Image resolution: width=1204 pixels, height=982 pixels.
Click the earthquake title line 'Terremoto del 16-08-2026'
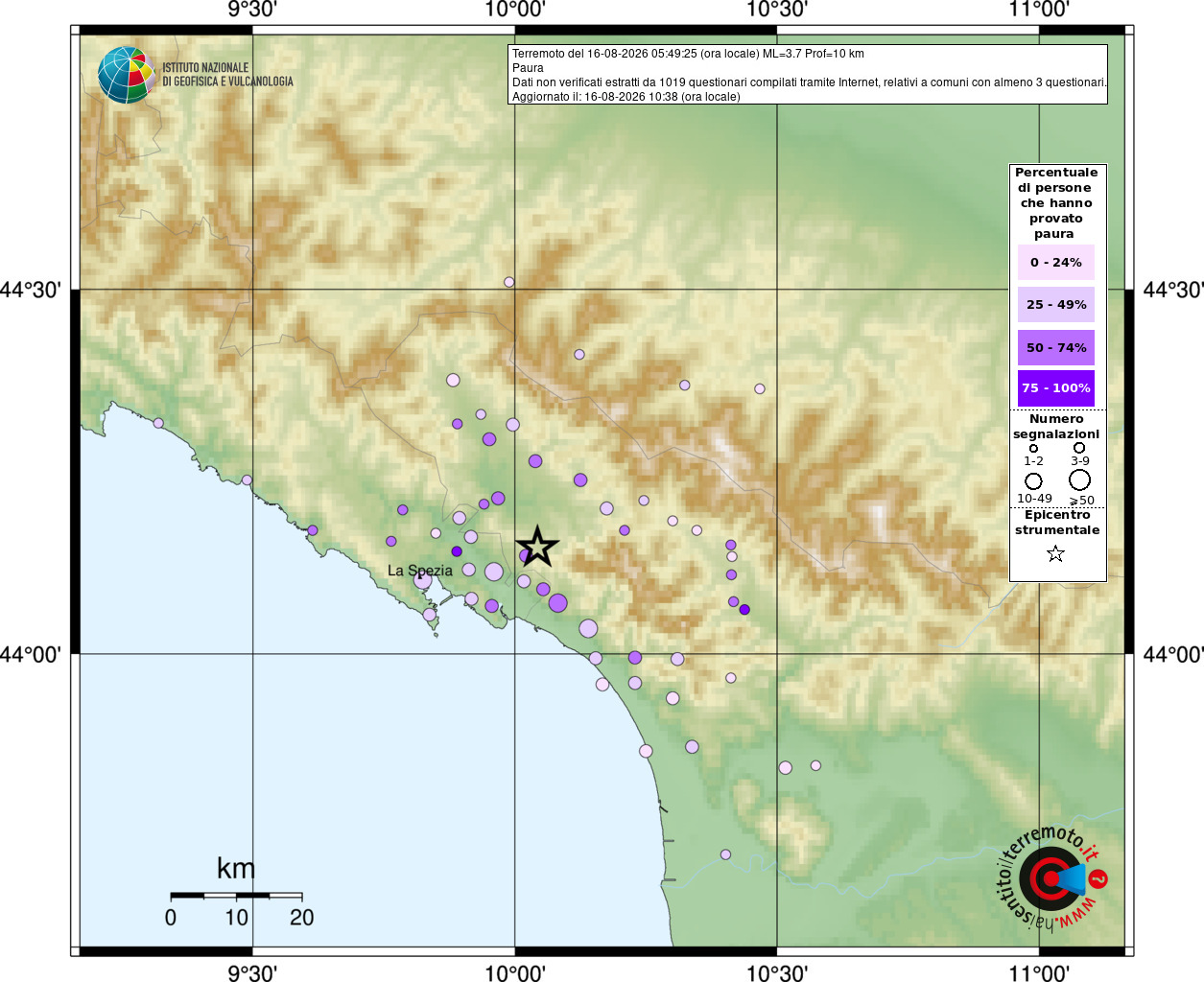pyautogui.click(x=688, y=54)
